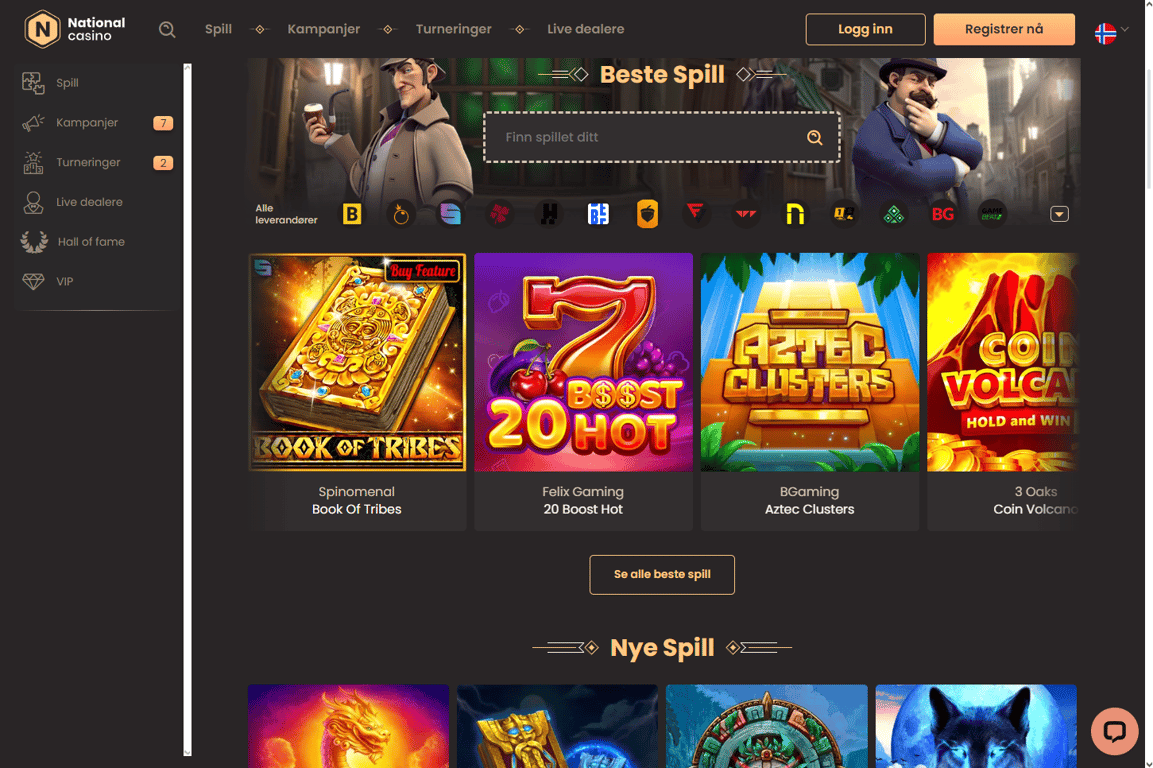Click the VIP diamond icon in sidebar
The height and width of the screenshot is (768, 1153).
[33, 281]
